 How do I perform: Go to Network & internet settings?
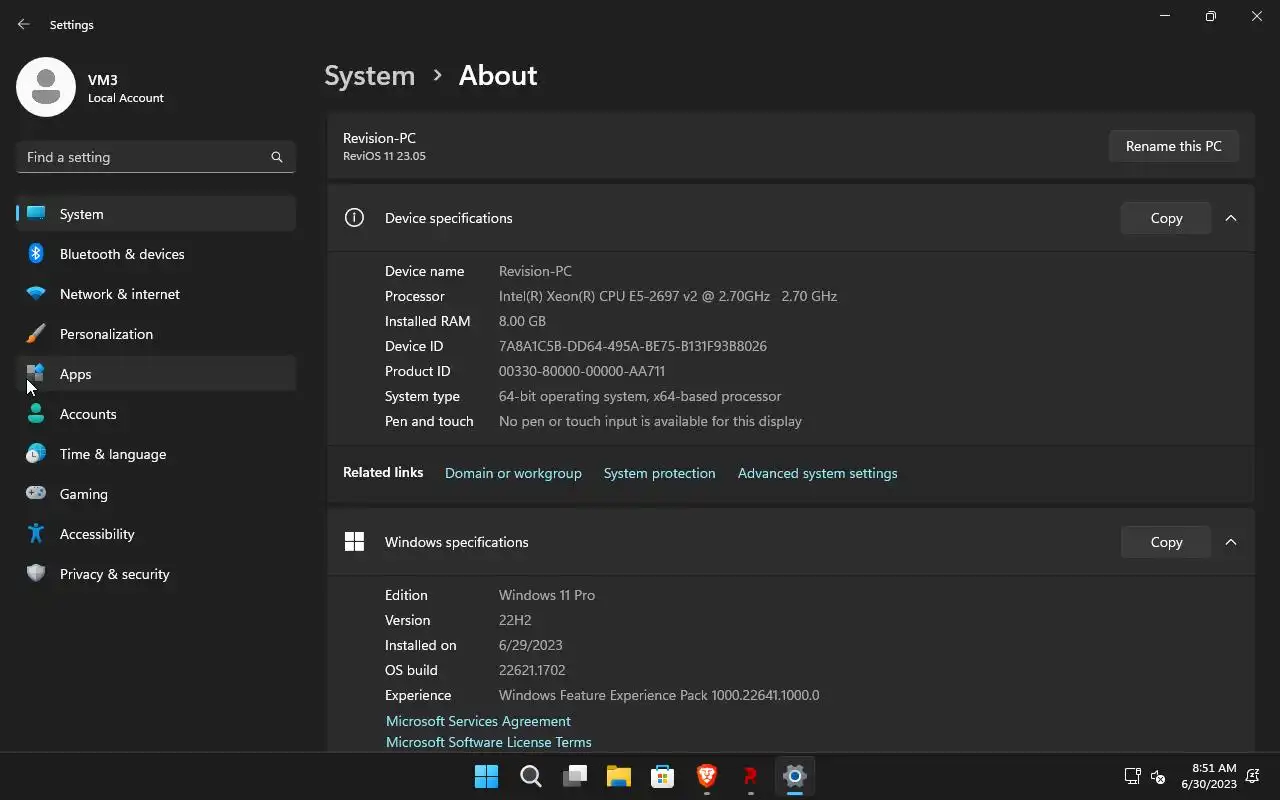point(156,294)
